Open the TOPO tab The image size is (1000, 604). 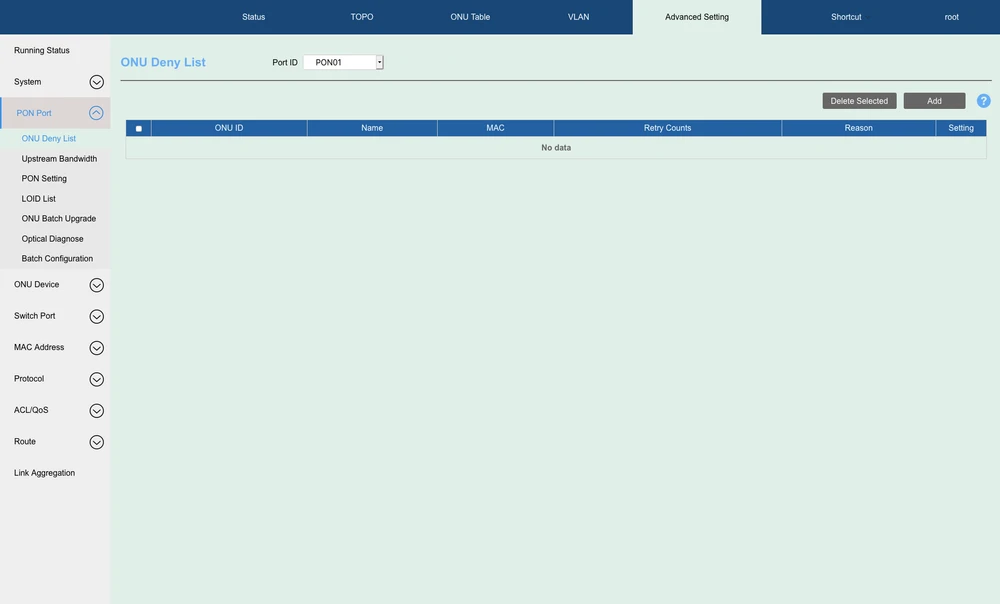click(x=362, y=17)
